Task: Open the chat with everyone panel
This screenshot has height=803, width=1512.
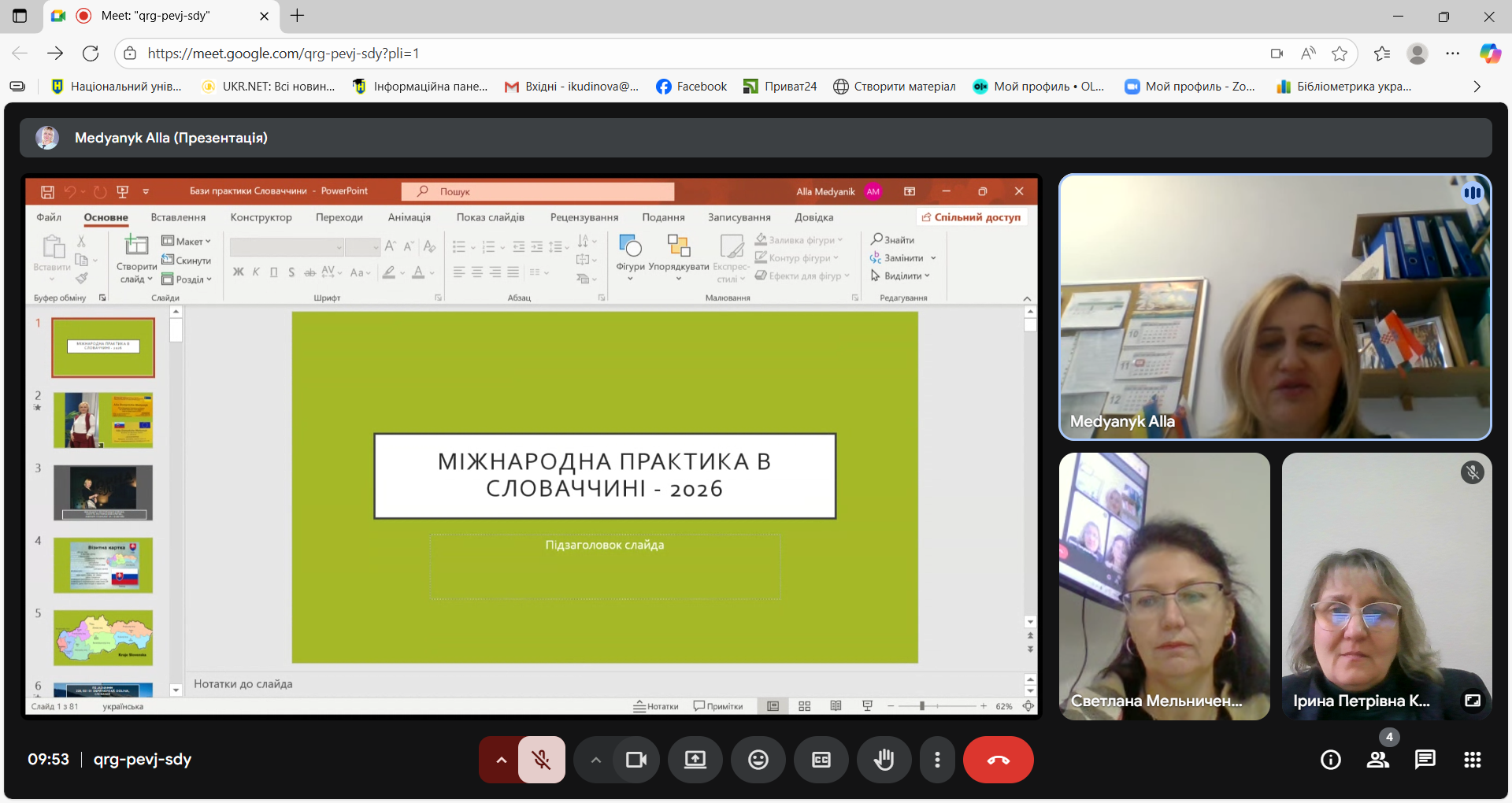Action: [1425, 760]
